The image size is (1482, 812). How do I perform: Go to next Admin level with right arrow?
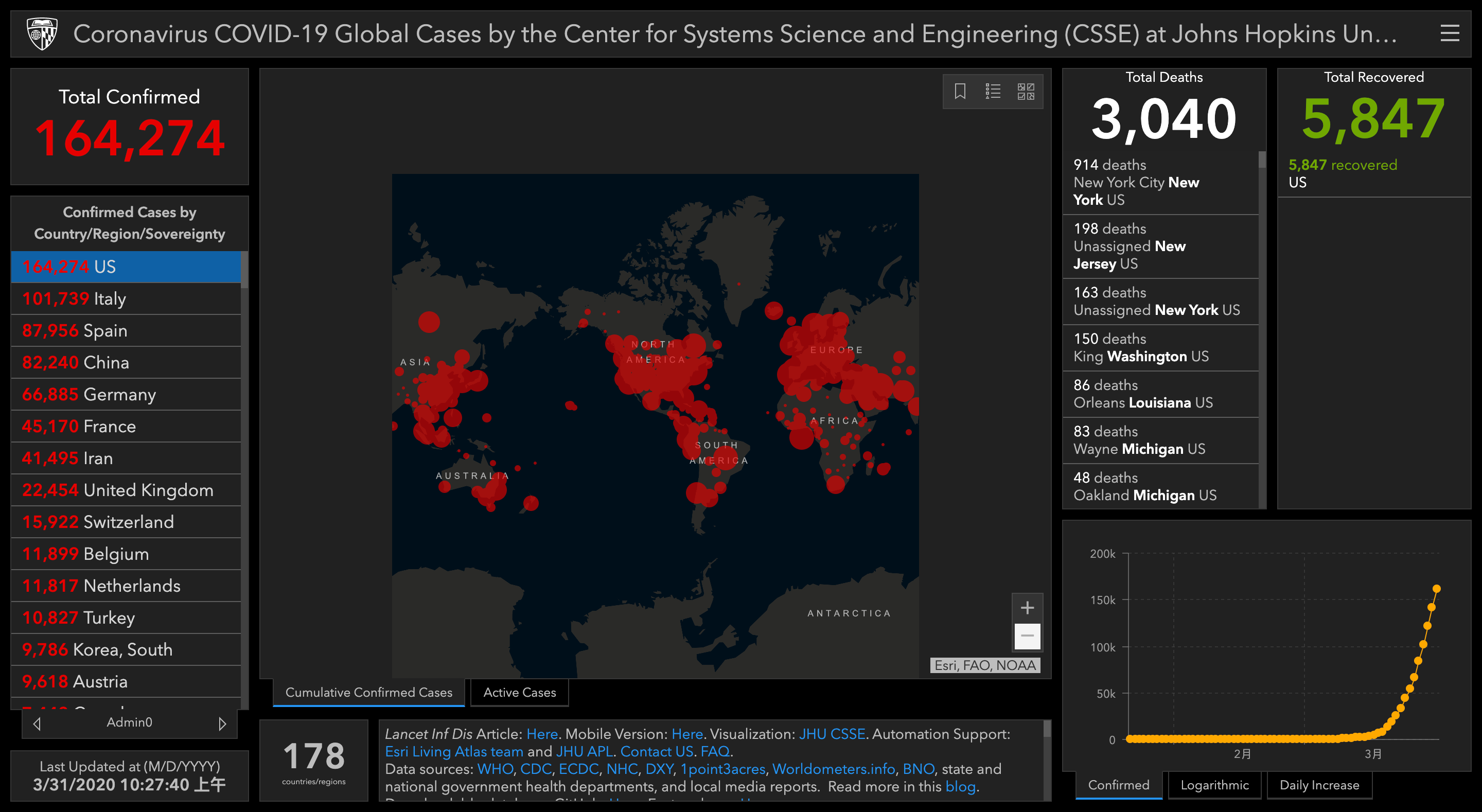click(222, 723)
